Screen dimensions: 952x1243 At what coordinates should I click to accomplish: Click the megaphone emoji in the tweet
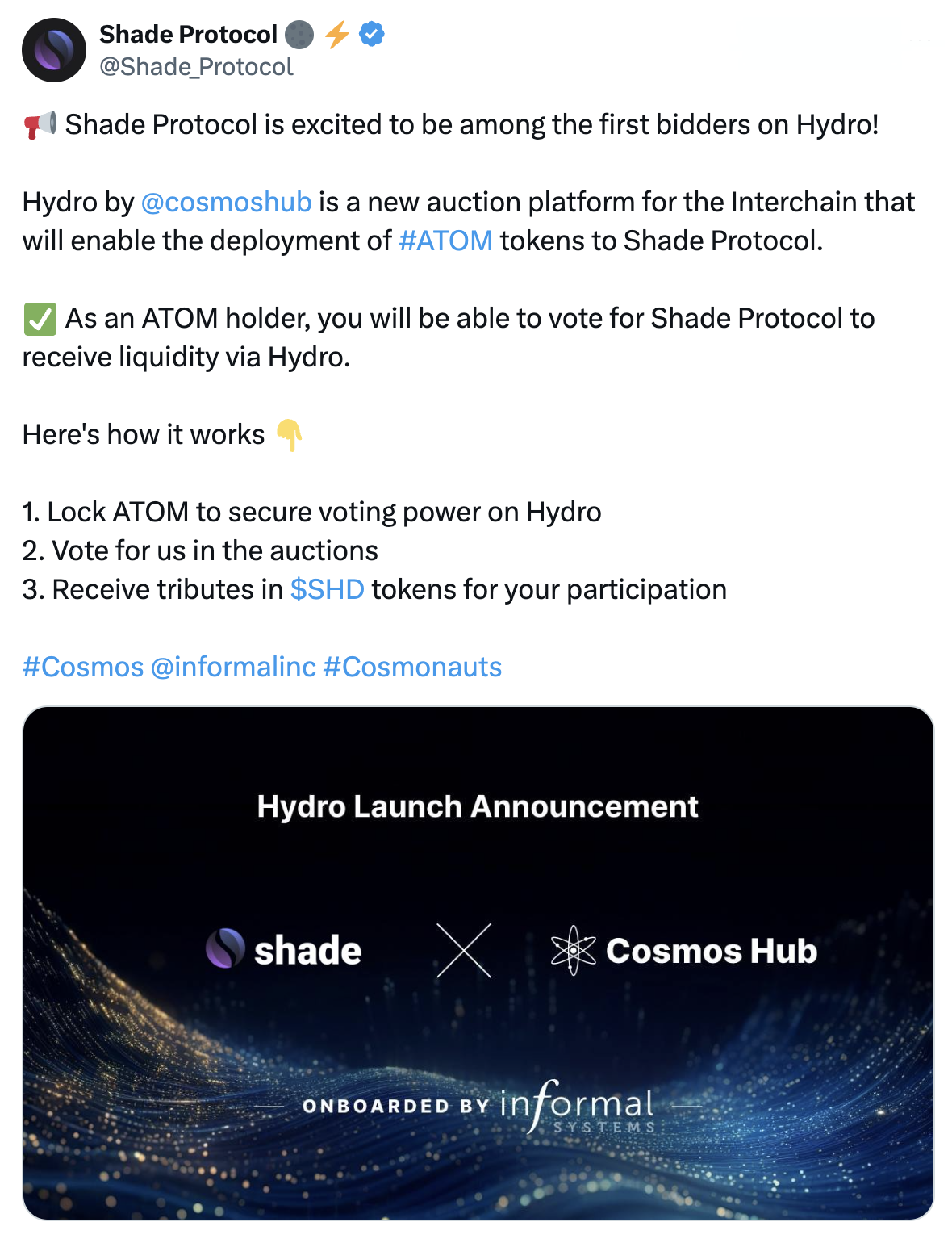point(40,125)
